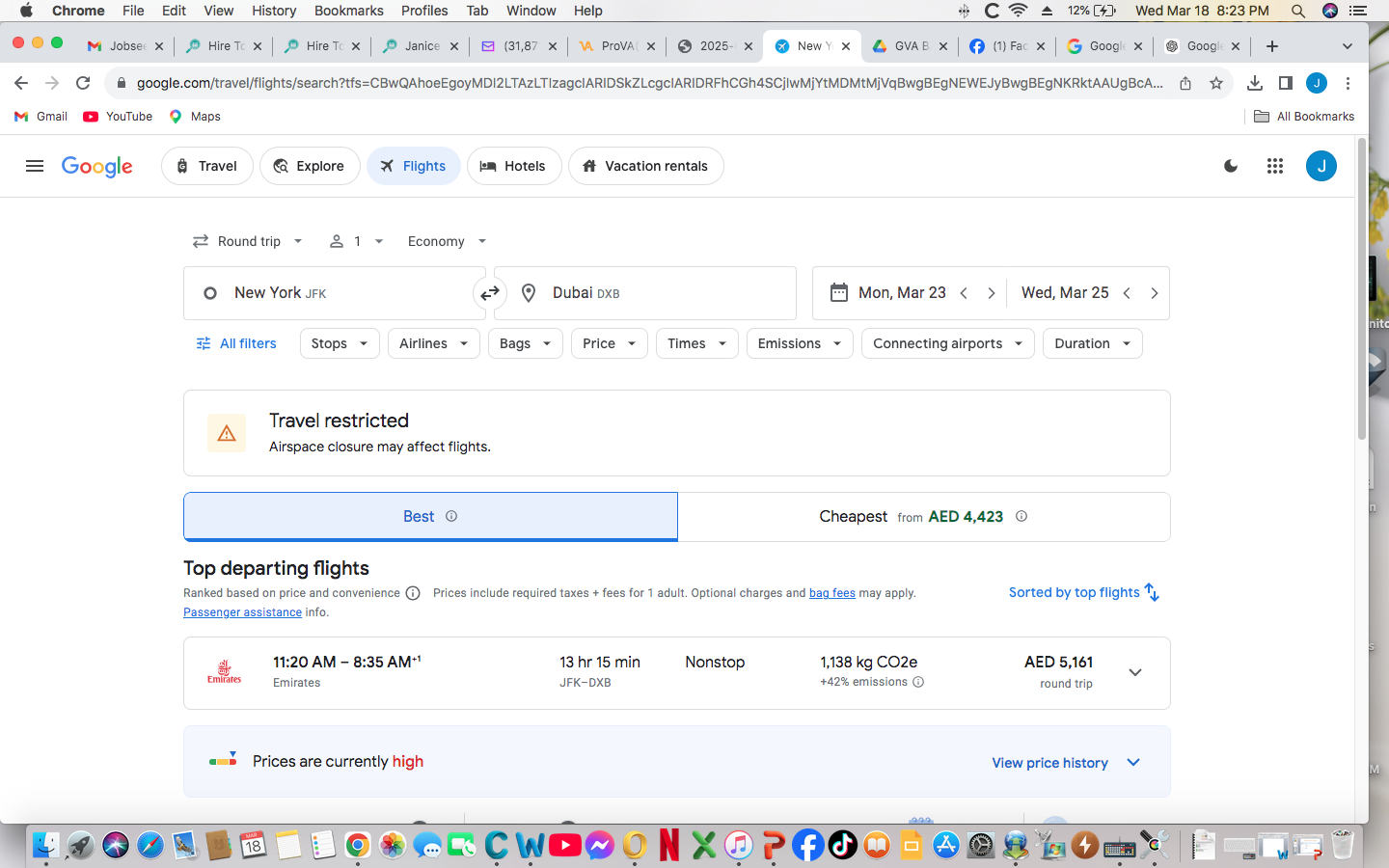Bookmark this page with the star icon
The width and height of the screenshot is (1389, 868).
tap(1216, 83)
